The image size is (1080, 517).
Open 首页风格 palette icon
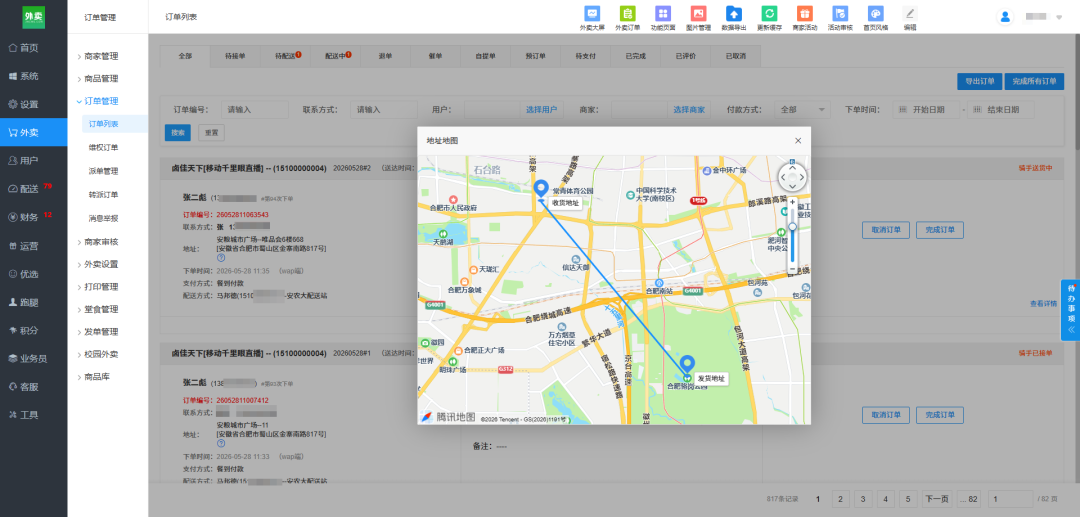pos(875,13)
